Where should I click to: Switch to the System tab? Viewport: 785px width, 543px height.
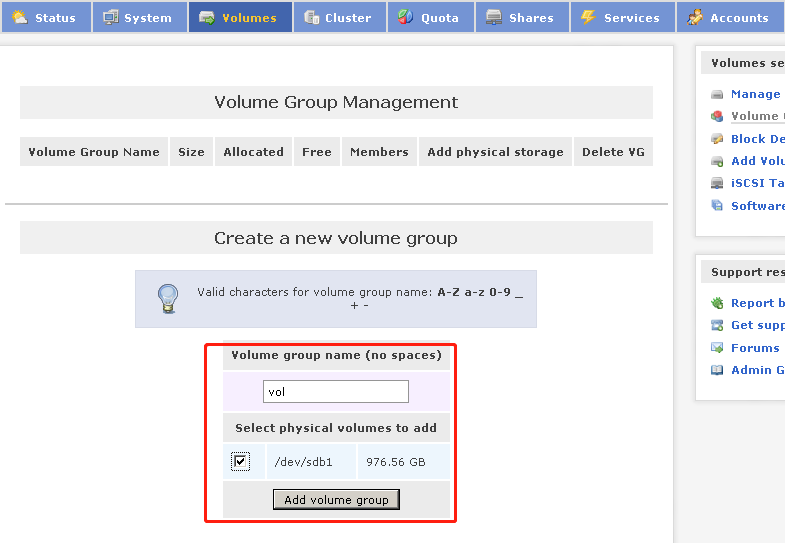(138, 17)
